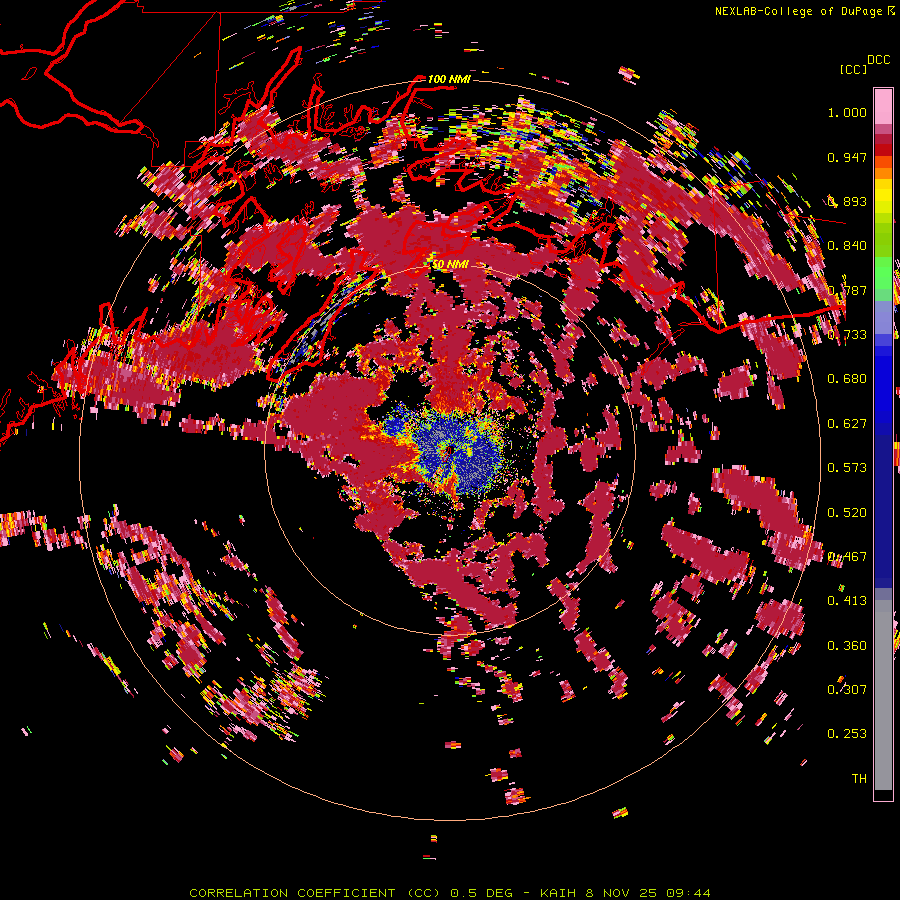
Task: Click the 50 NMI range ring label
Action: [x=450, y=265]
